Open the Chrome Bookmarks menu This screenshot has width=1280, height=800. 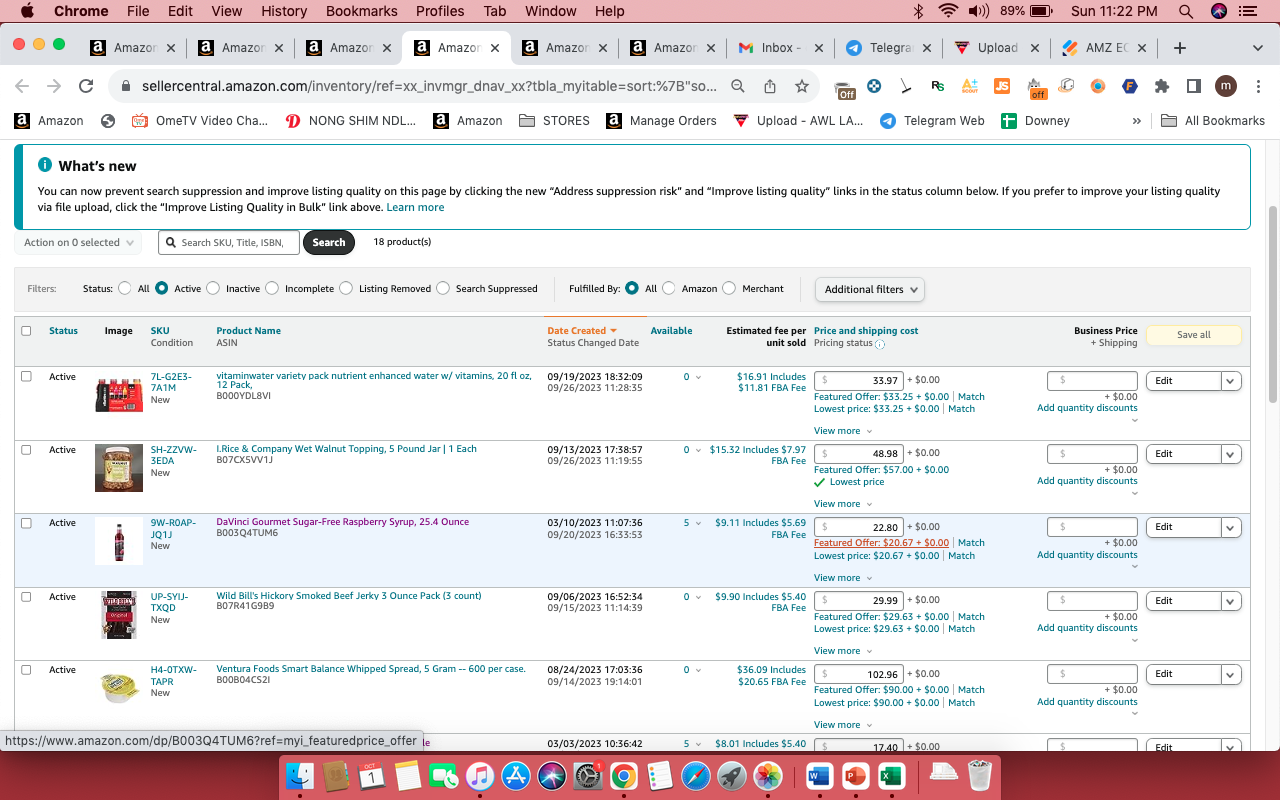tap(361, 11)
